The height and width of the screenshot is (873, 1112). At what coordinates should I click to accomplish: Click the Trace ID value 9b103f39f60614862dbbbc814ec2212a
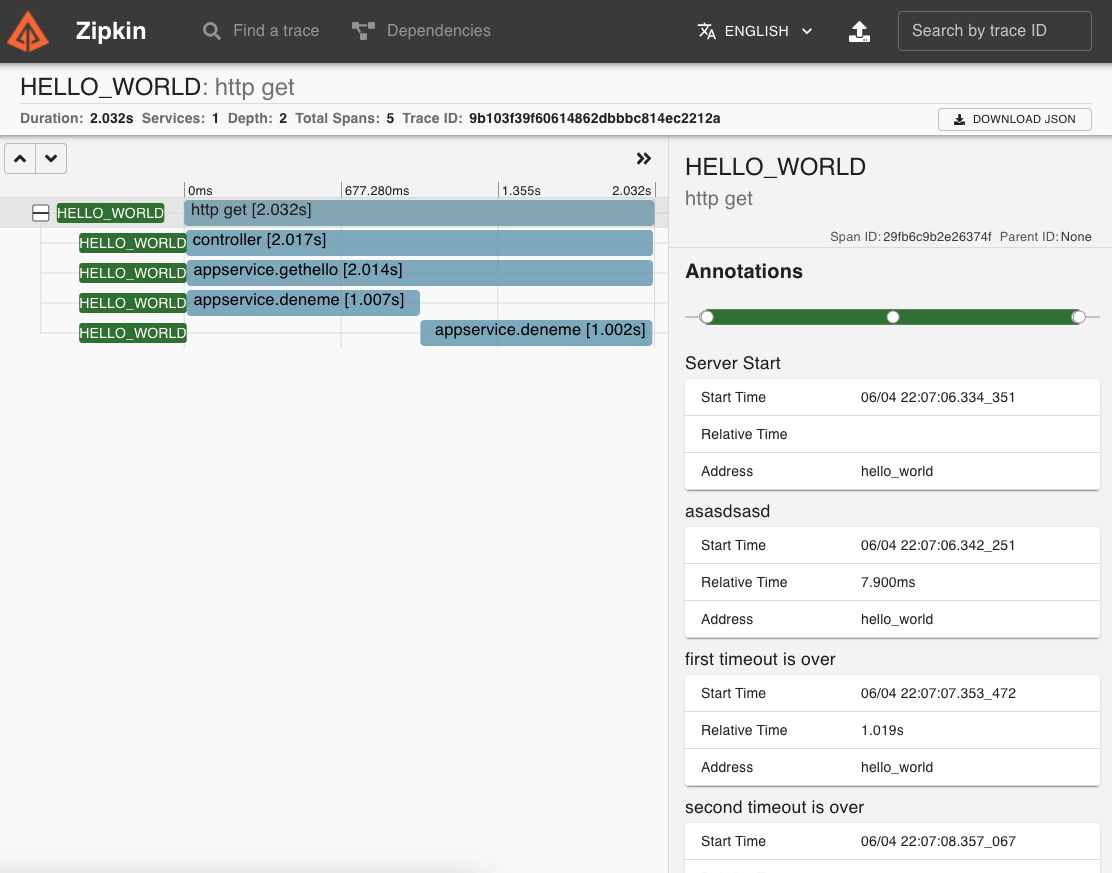tap(594, 118)
